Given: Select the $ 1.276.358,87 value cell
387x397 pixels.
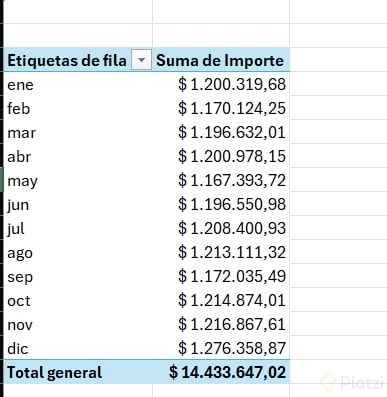Looking at the screenshot, I should [221, 348].
